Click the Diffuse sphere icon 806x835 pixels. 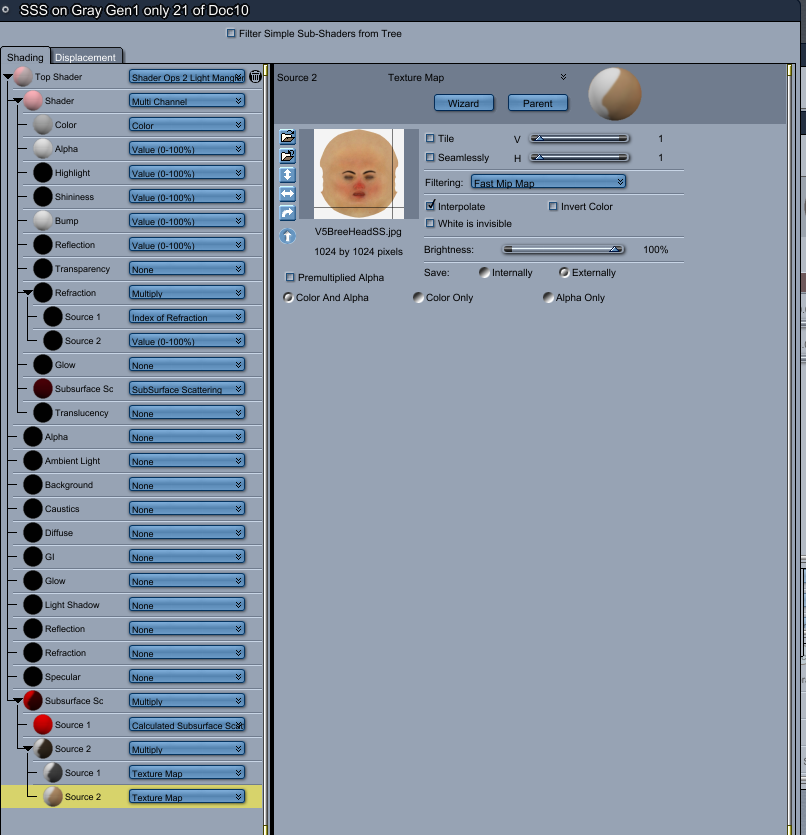click(33, 533)
